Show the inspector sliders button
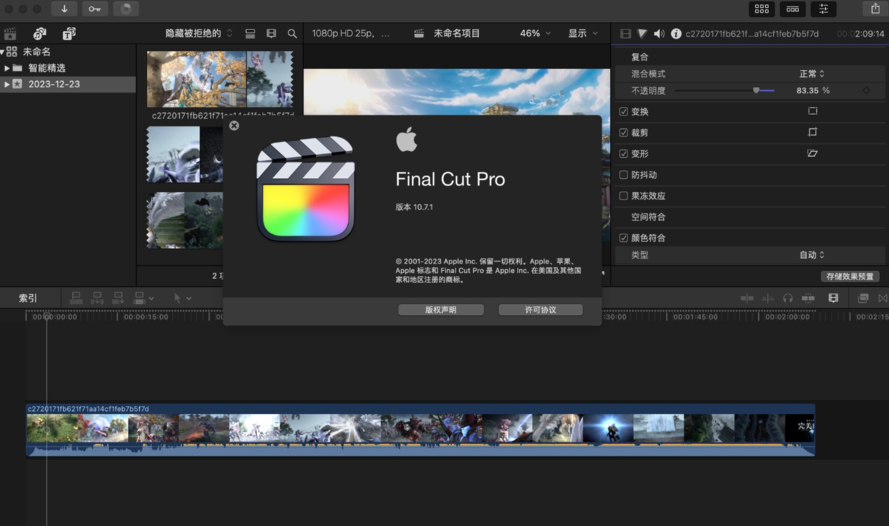Screen dimensions: 889x526 (x=823, y=9)
